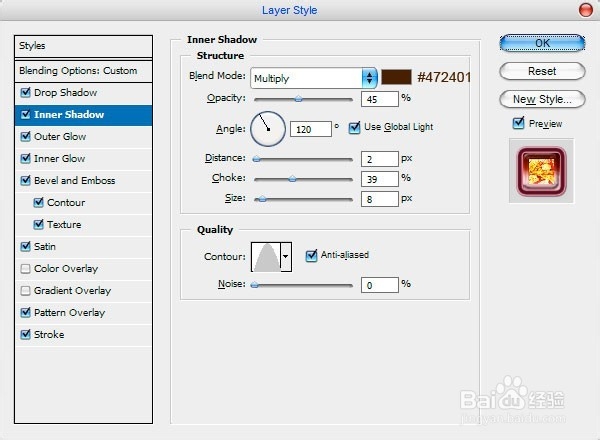Click the shadow color swatch

pyautogui.click(x=396, y=77)
